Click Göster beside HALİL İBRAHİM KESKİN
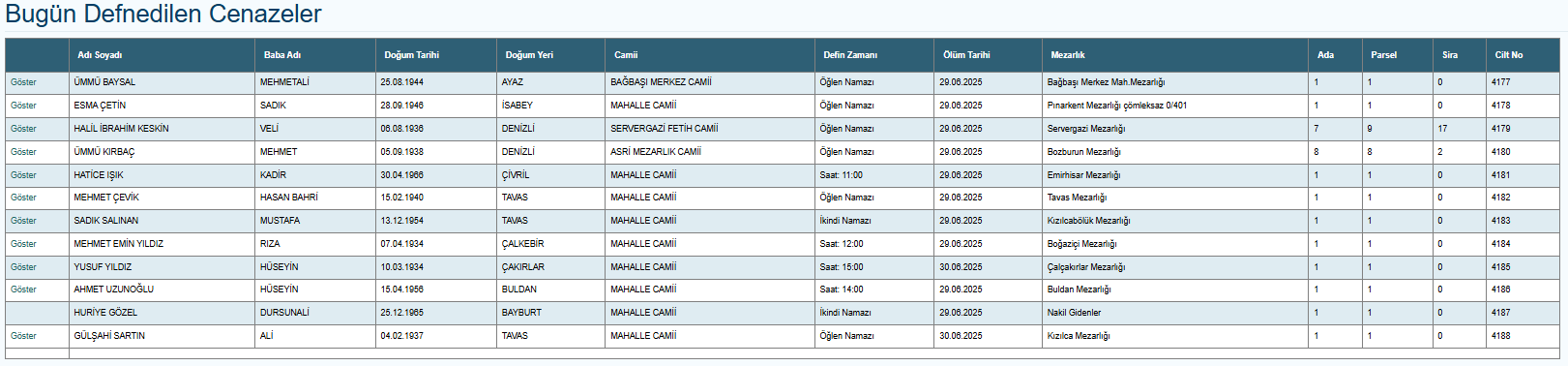The height and width of the screenshot is (366, 1568). [x=23, y=129]
